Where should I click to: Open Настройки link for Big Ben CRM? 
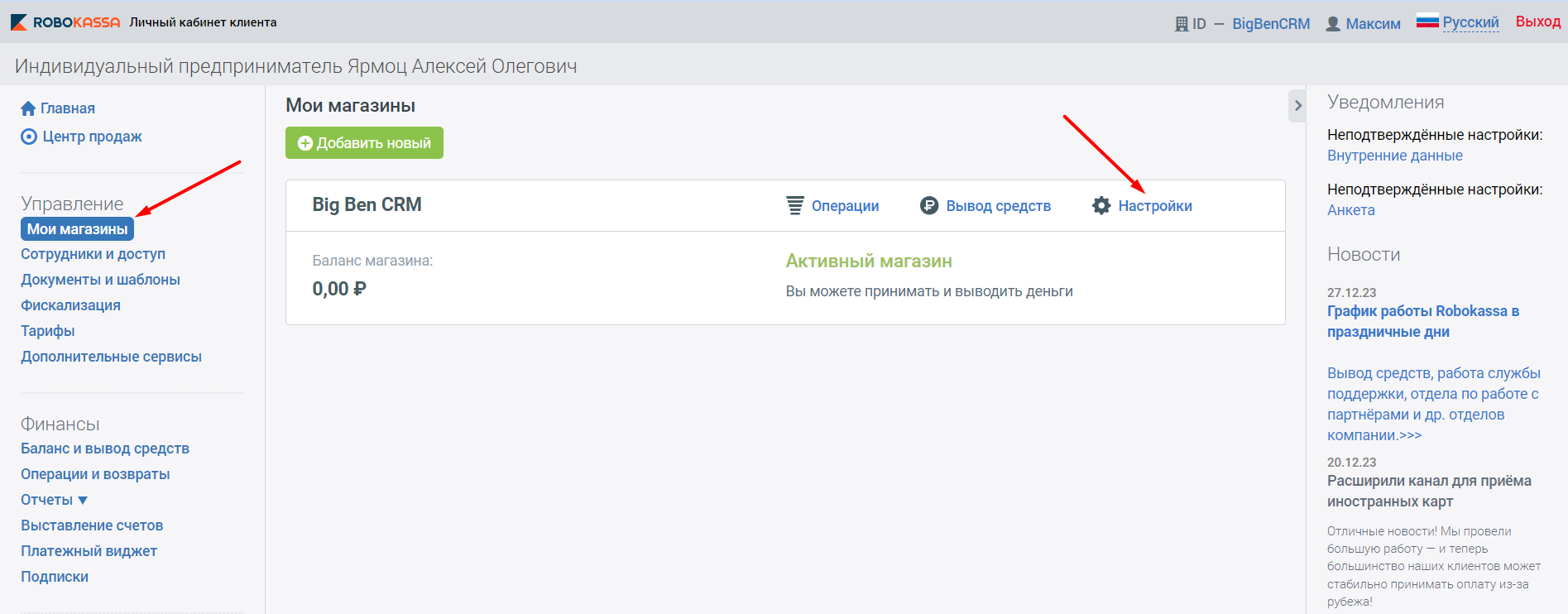[1155, 206]
